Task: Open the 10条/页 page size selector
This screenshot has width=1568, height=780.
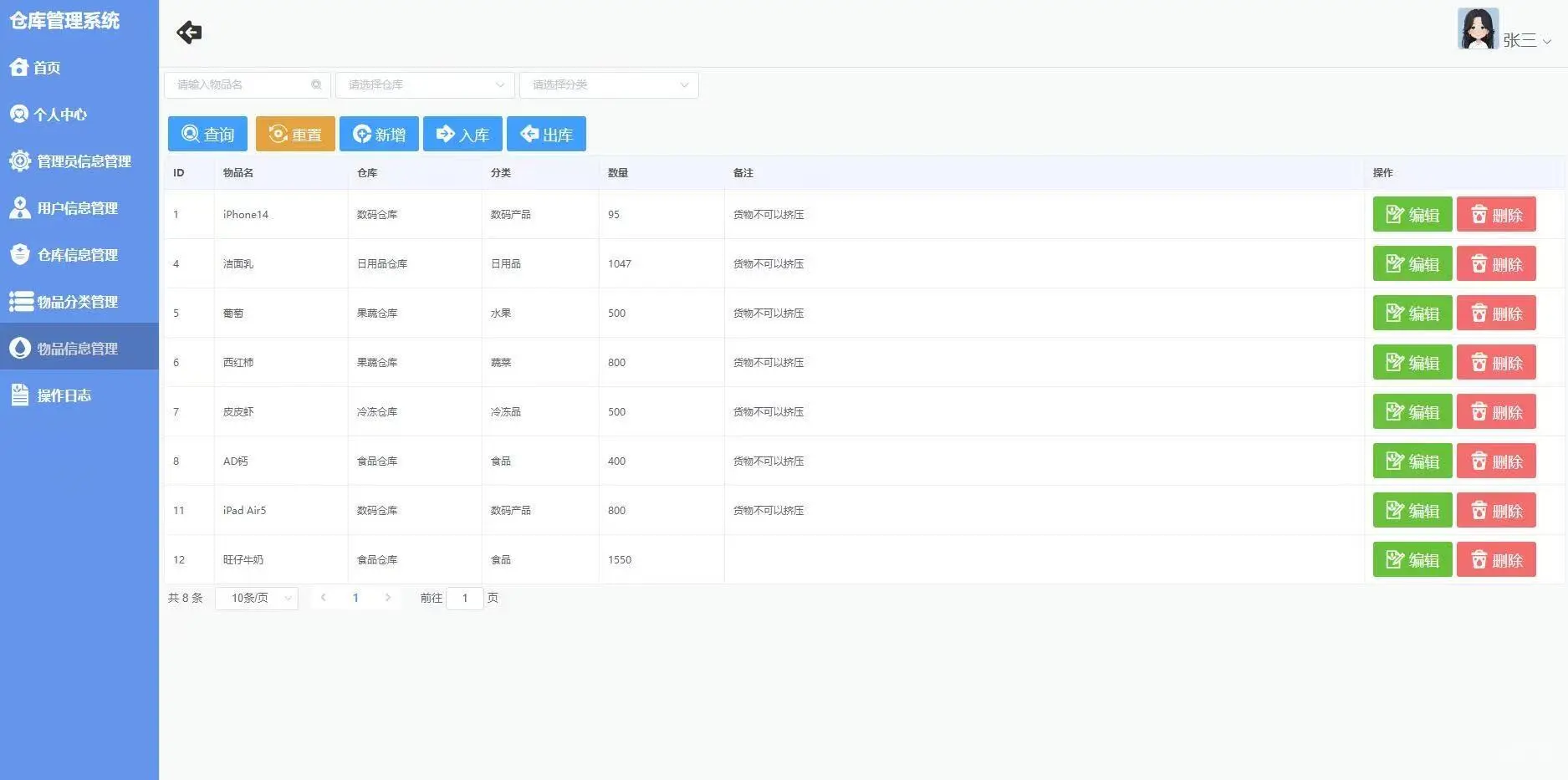Action: 256,598
